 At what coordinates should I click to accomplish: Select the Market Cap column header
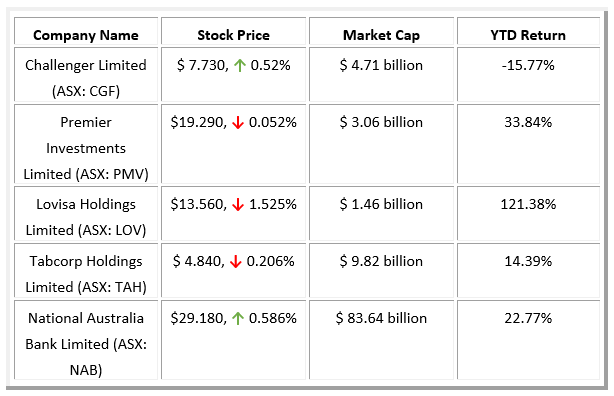[x=381, y=35]
